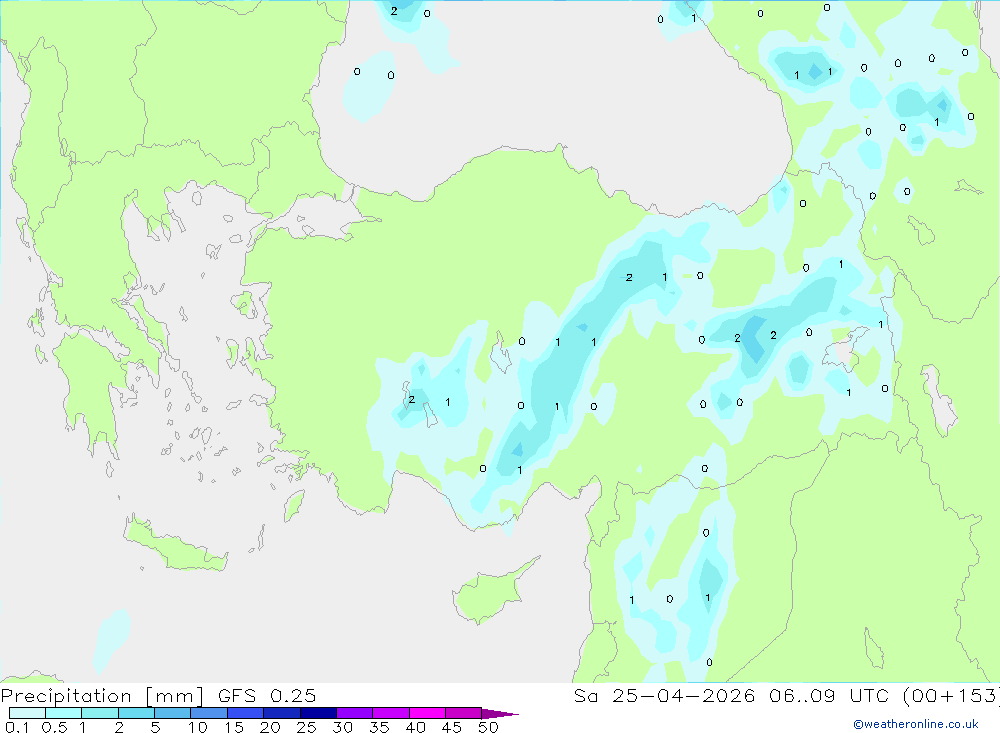Click the 'Sa 25-04-2026' date text
Screen dimensions: 1000x733
[x=665, y=696]
